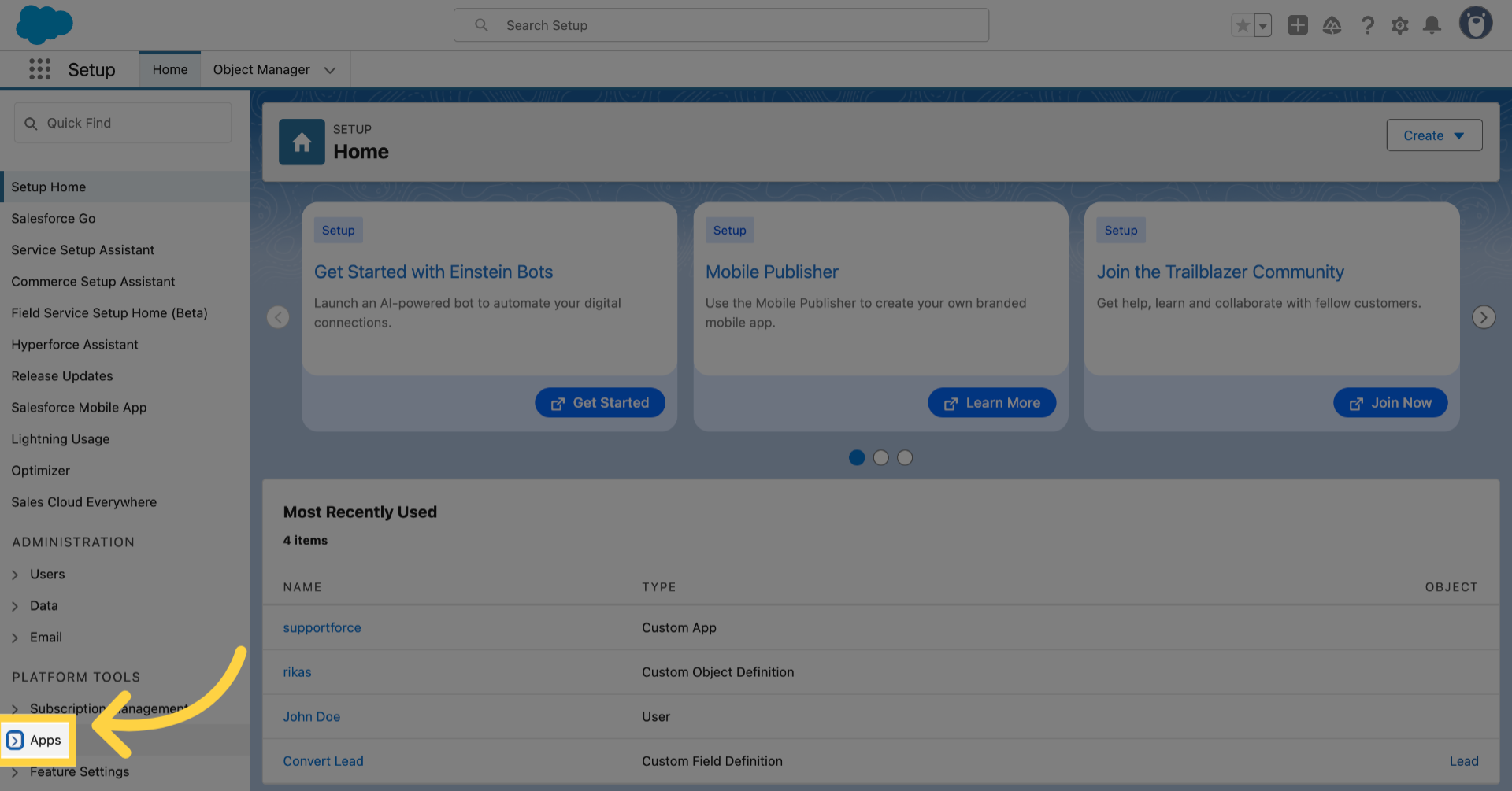This screenshot has height=791, width=1512.
Task: Click the Learn More button
Action: click(x=992, y=402)
